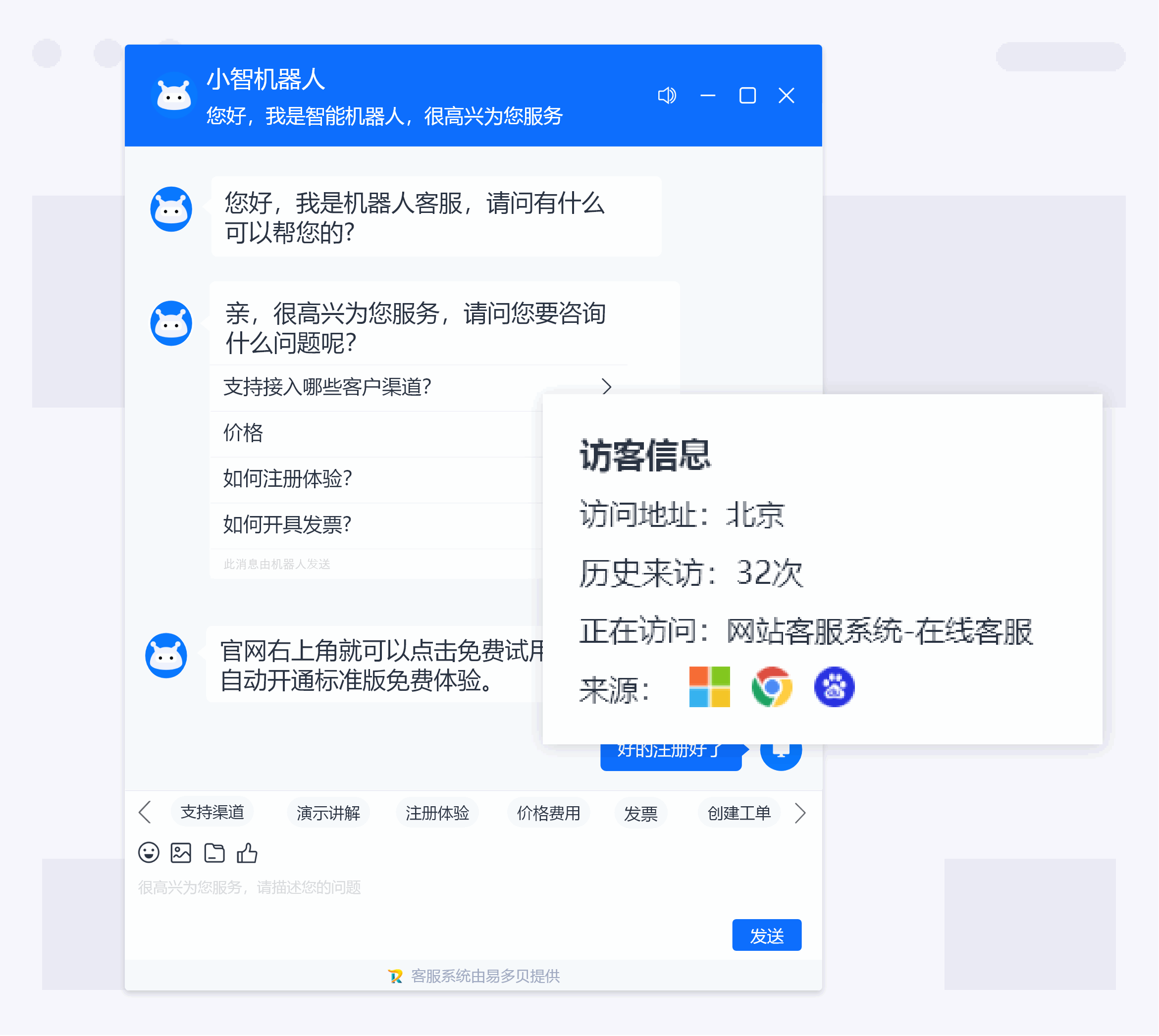Select the 演示讲解 quick reply chip
Screen dimensions: 1159x1036
[328, 813]
